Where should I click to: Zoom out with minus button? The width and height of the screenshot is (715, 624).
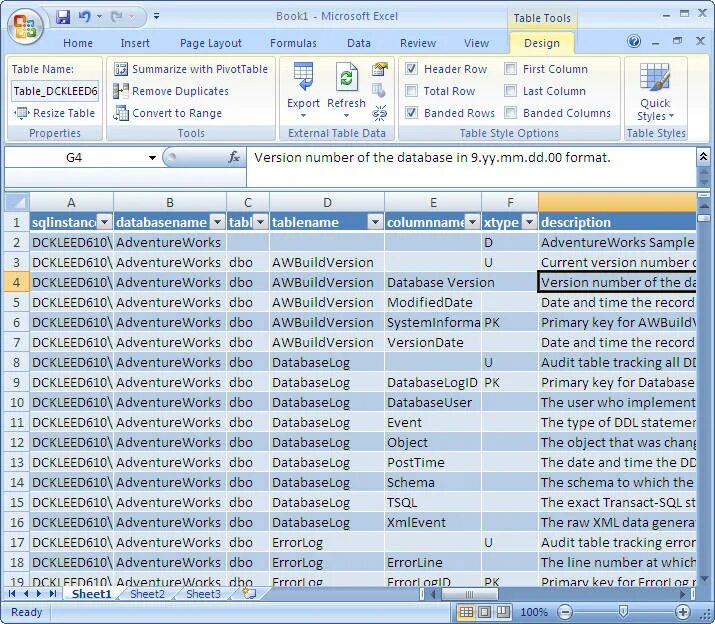[x=565, y=612]
